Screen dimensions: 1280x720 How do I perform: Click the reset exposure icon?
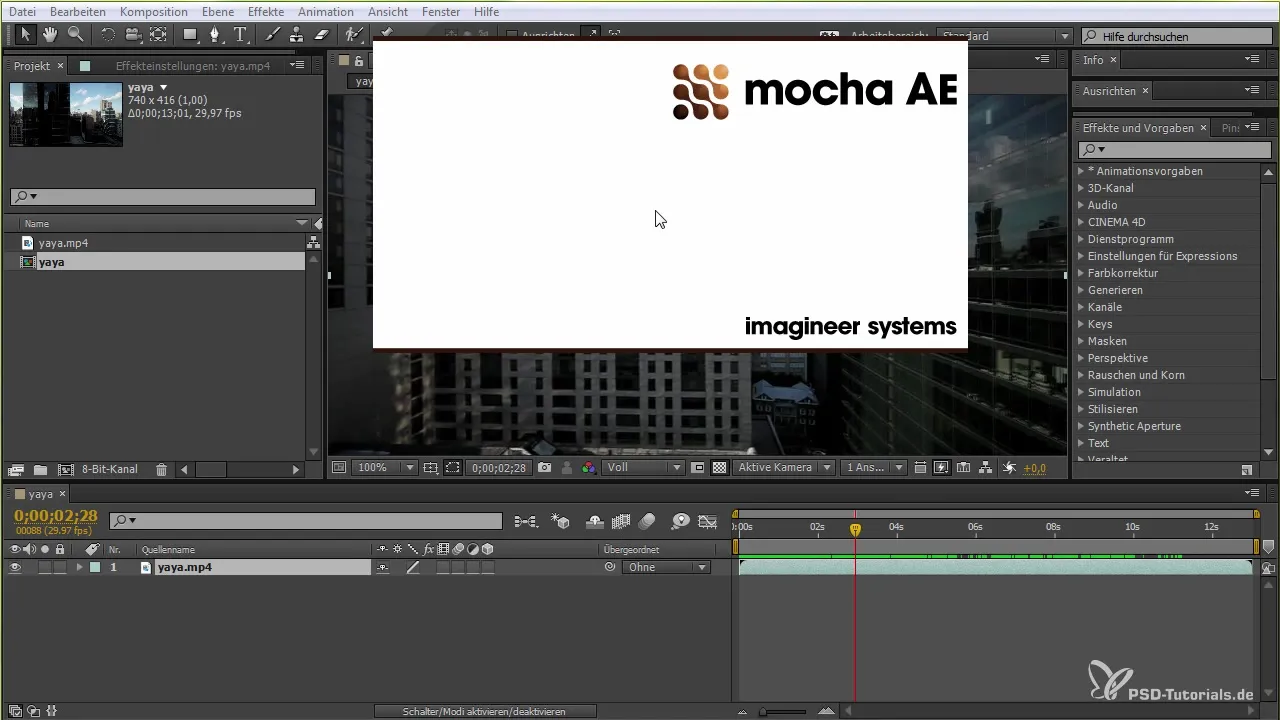pos(1009,467)
